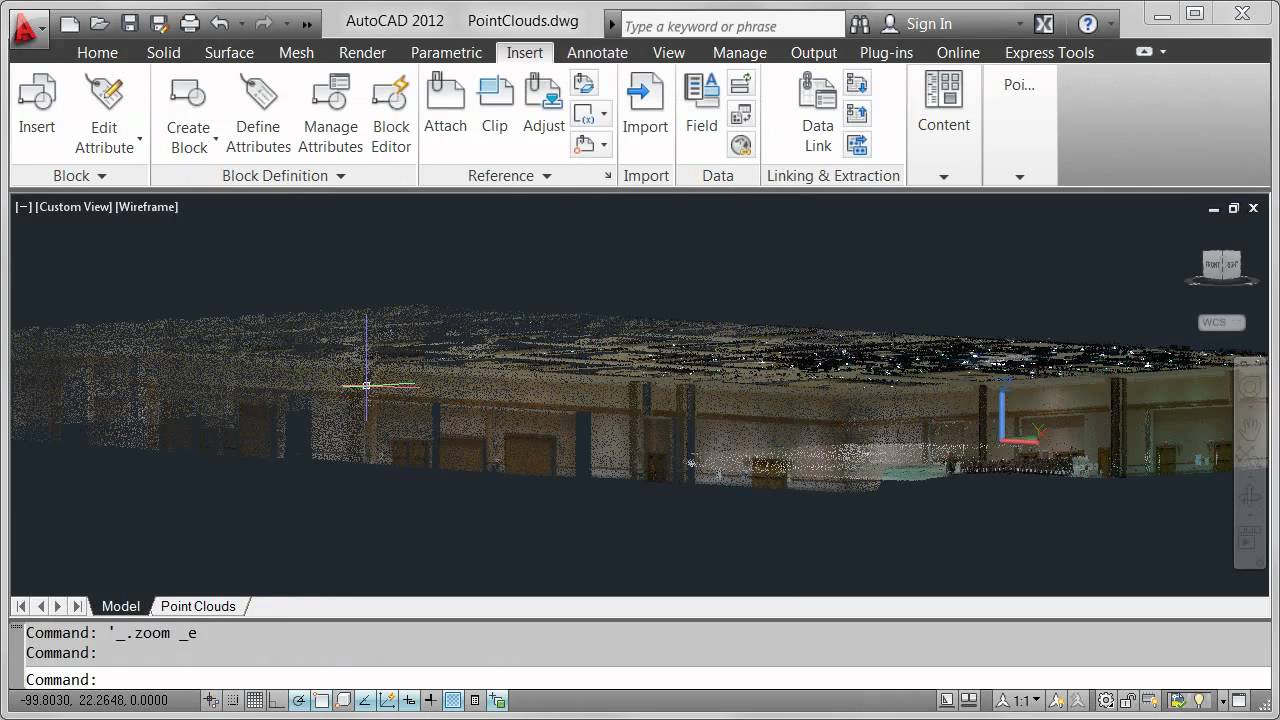Click the Import file tool
This screenshot has width=1280, height=720.
click(x=645, y=104)
